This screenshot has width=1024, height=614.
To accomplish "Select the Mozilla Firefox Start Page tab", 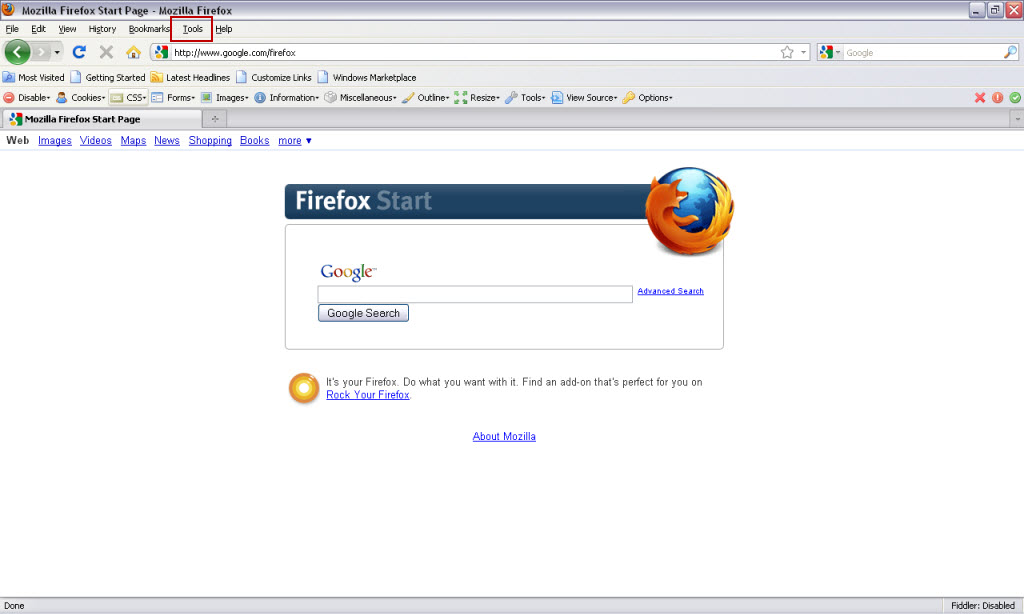I will (103, 119).
